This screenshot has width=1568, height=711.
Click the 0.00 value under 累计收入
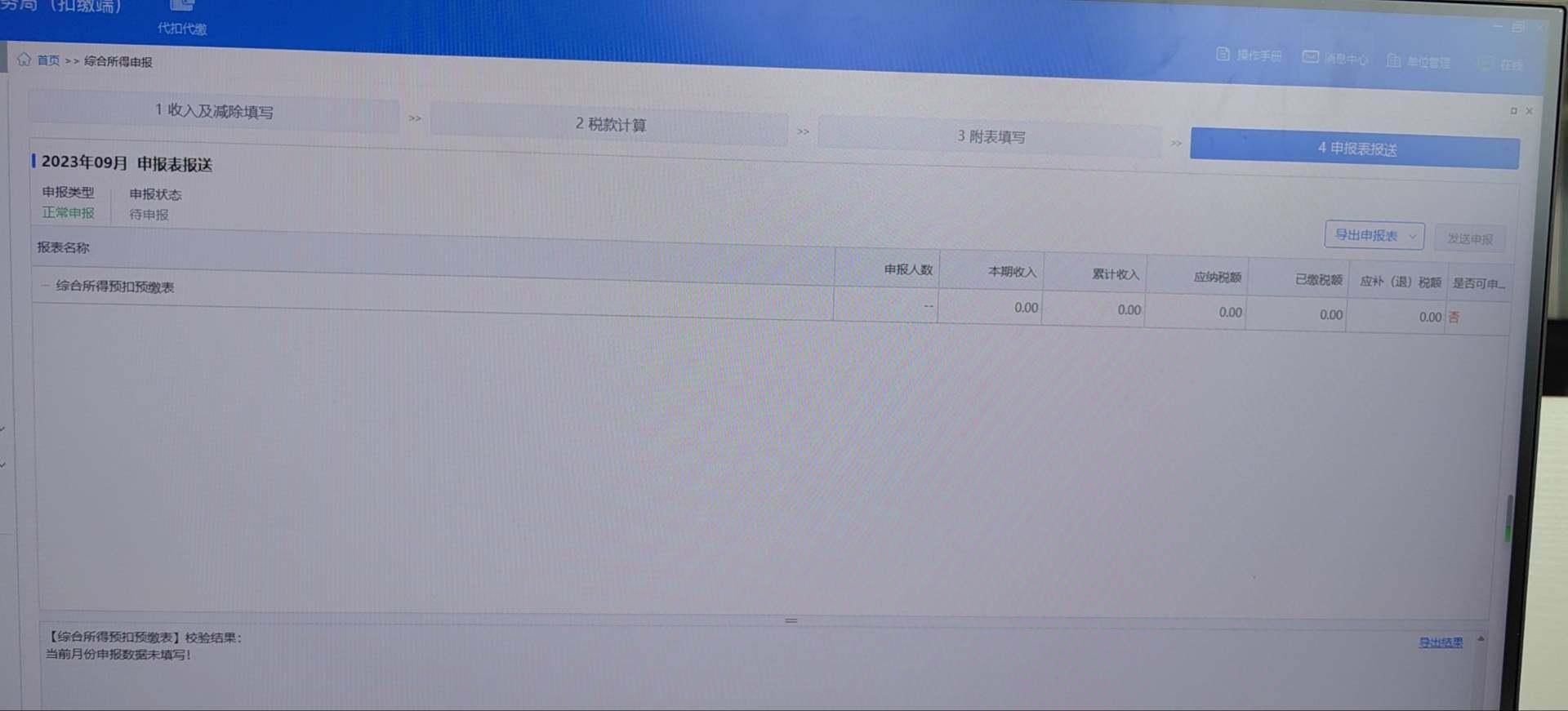click(x=1129, y=309)
